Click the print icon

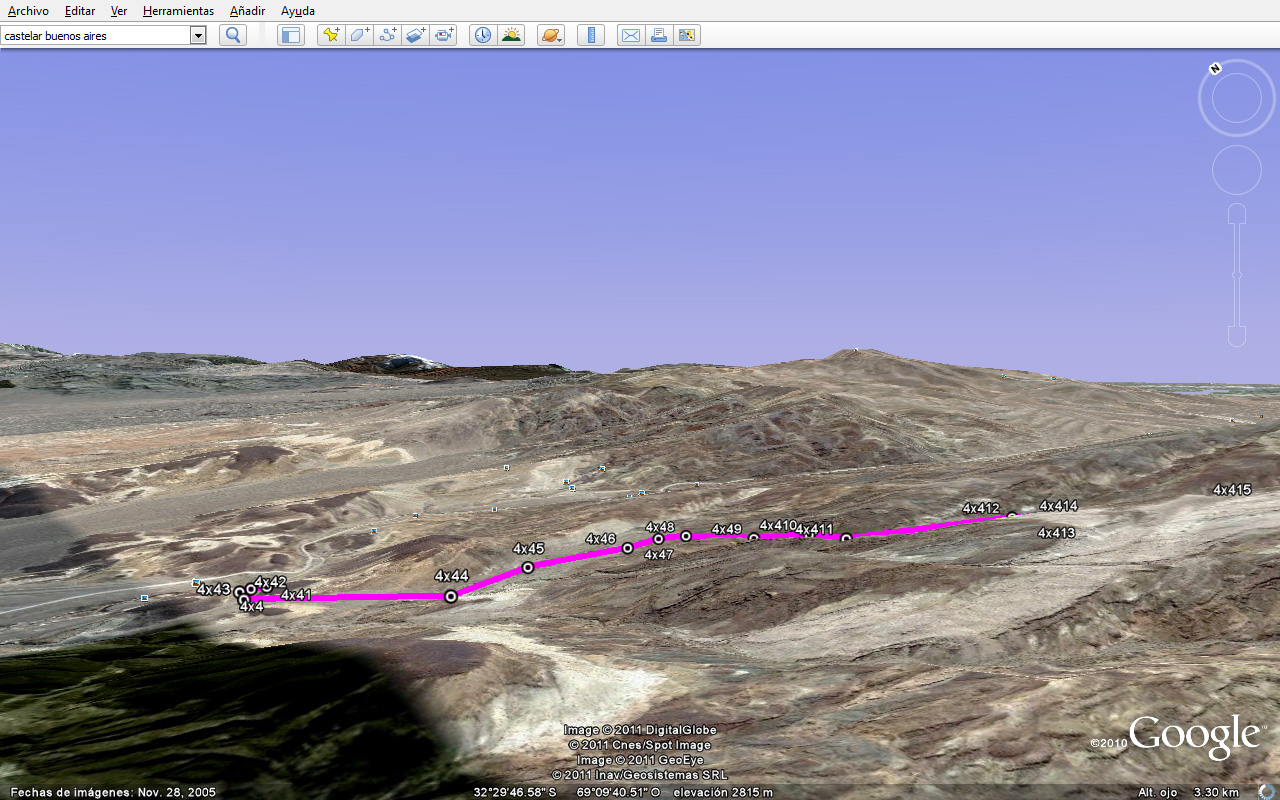pos(658,35)
